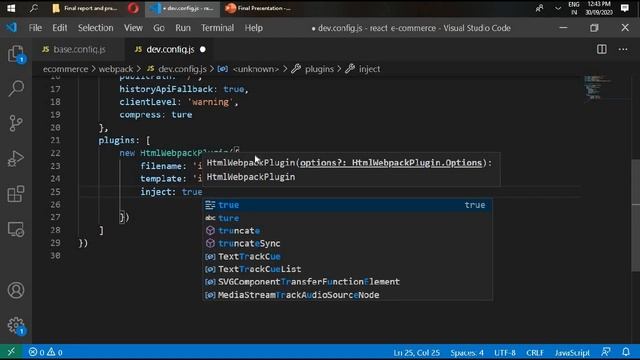The image size is (640, 360).
Task: Click JavaScript language mode selector
Action: coord(572,352)
